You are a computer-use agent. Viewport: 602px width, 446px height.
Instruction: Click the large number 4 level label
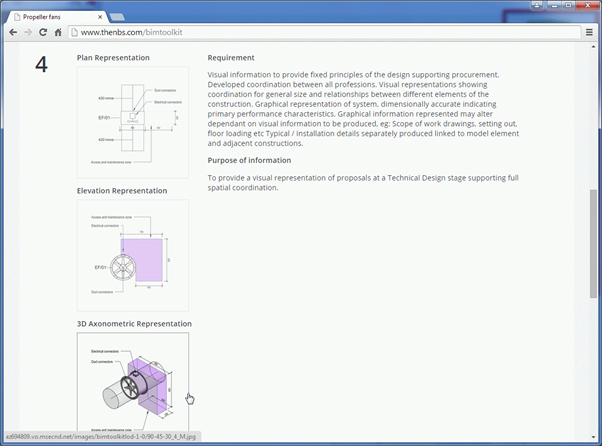tap(41, 64)
